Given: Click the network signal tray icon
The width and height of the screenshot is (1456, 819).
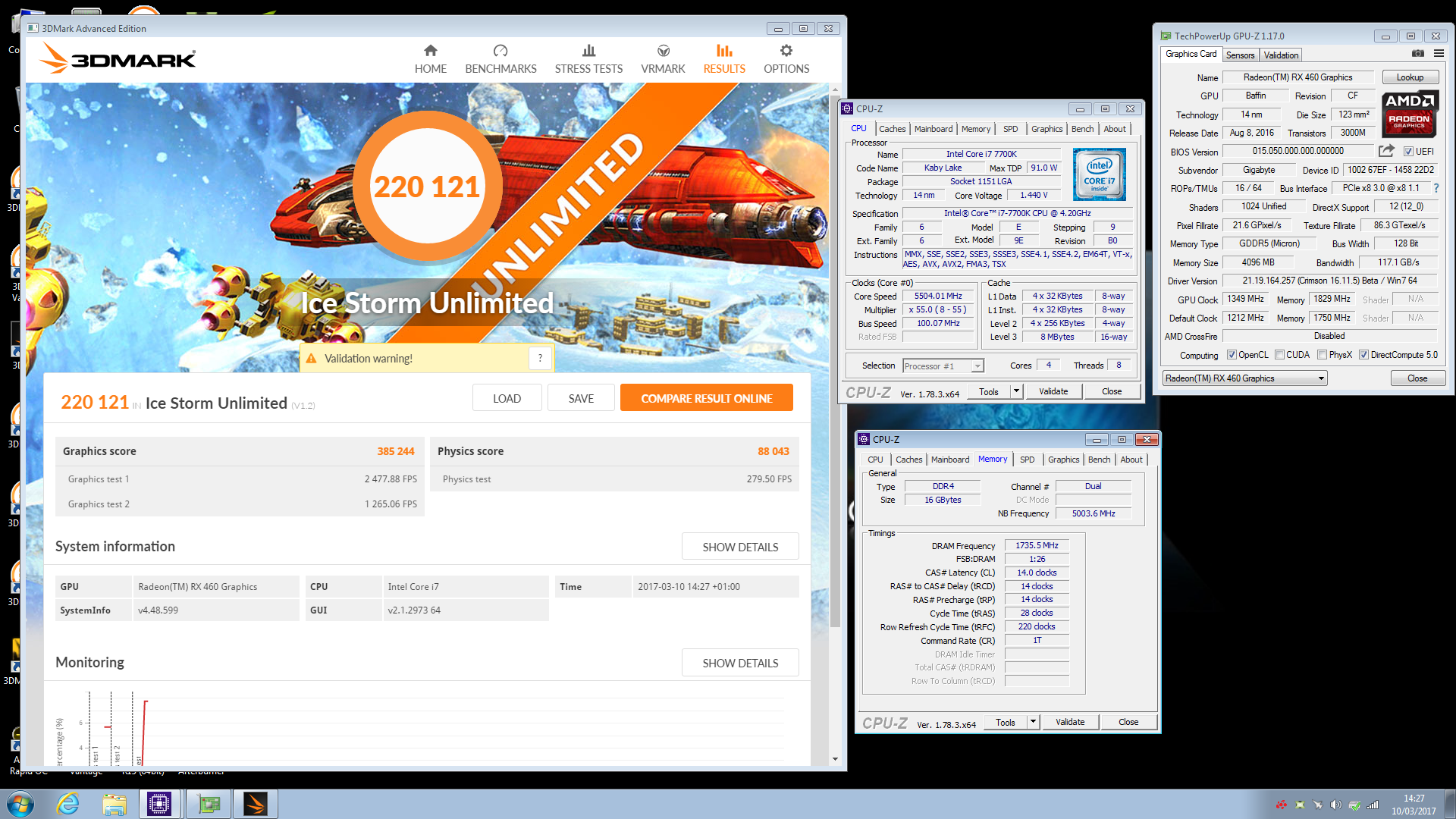Looking at the screenshot, I should tap(1373, 805).
